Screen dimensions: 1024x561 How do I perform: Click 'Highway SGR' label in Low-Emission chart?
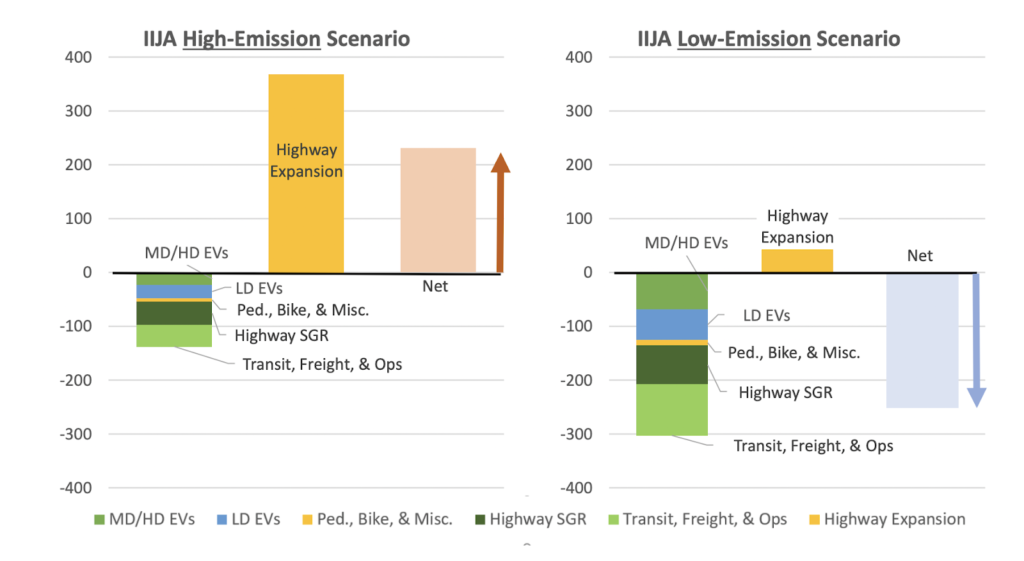786,393
